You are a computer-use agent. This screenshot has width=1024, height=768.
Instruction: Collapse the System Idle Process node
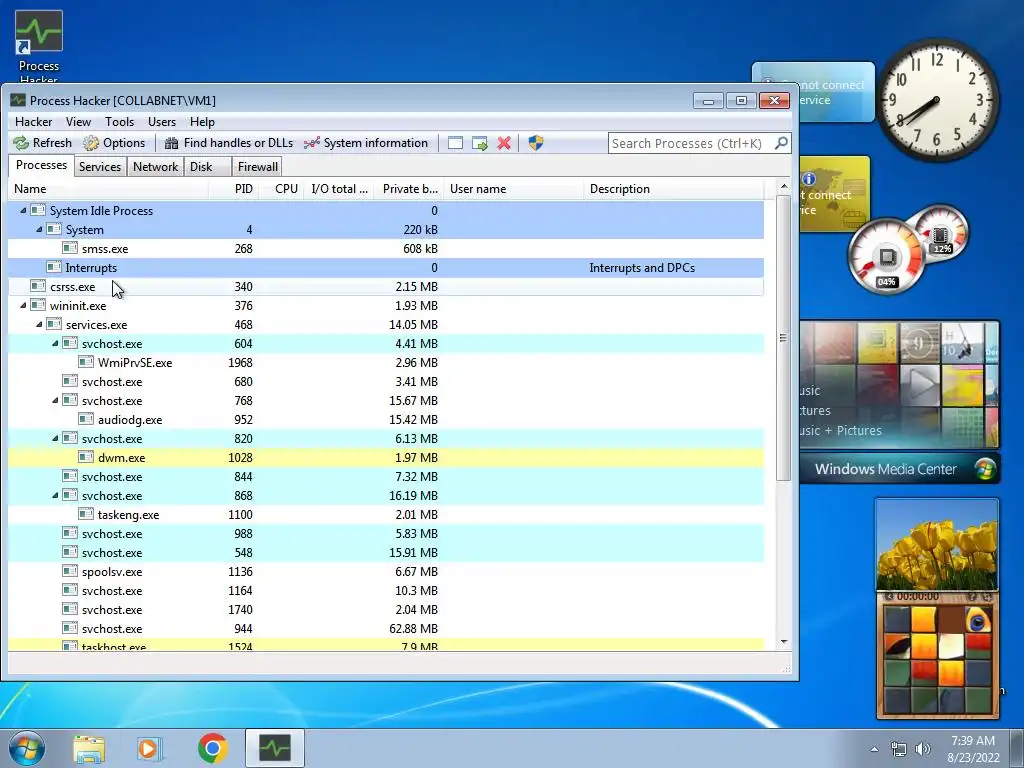coord(24,210)
